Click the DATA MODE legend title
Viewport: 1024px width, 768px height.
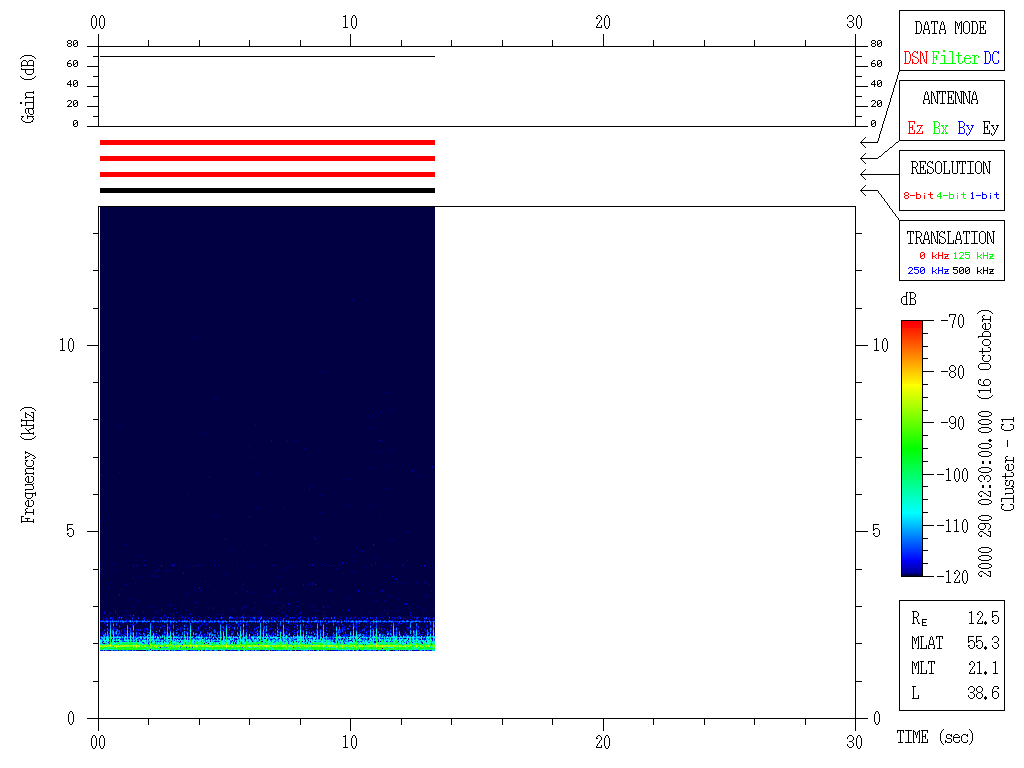pyautogui.click(x=950, y=28)
